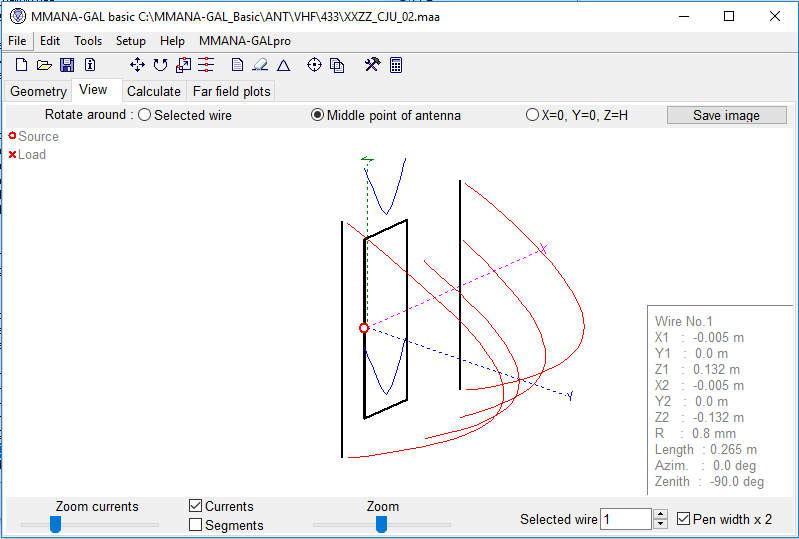Open the Calculate tab

coord(154,91)
